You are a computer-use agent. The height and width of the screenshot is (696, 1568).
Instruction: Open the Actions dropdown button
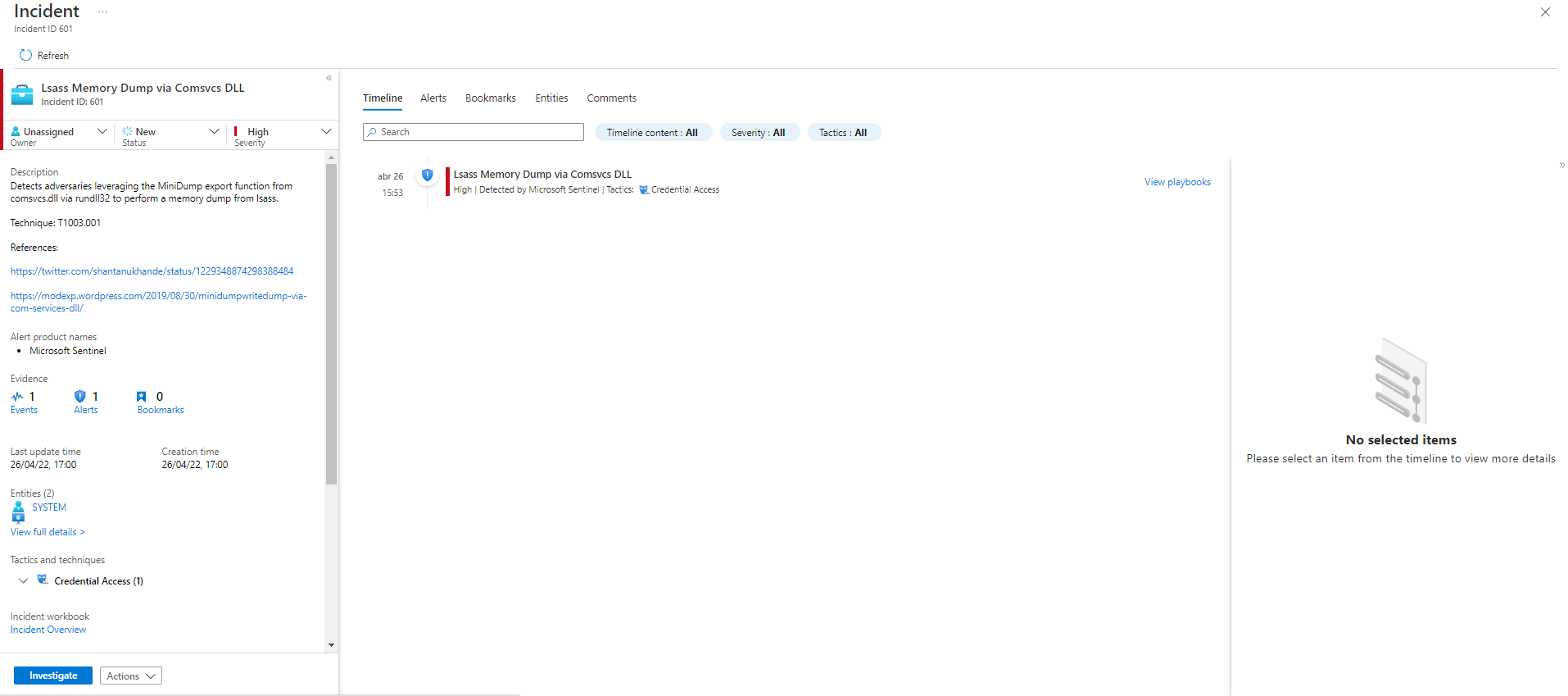pos(131,676)
